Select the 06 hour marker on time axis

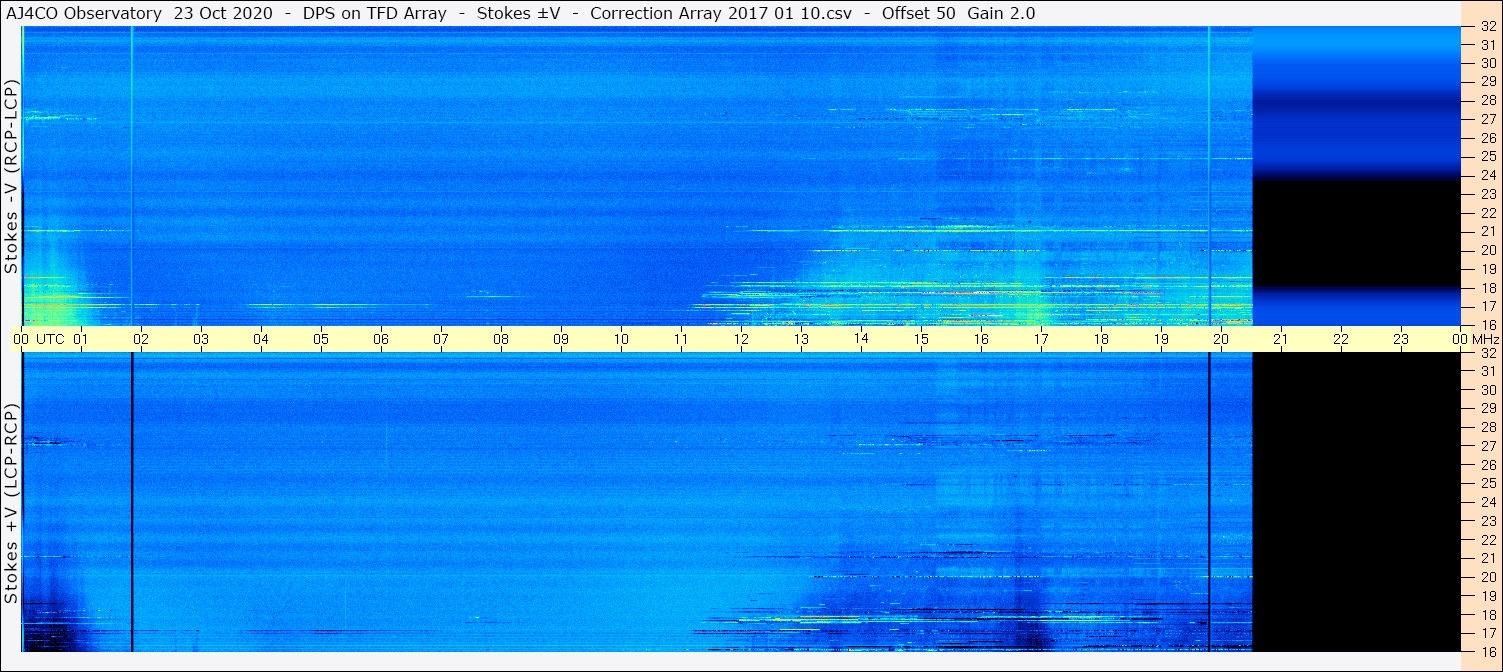click(x=381, y=339)
